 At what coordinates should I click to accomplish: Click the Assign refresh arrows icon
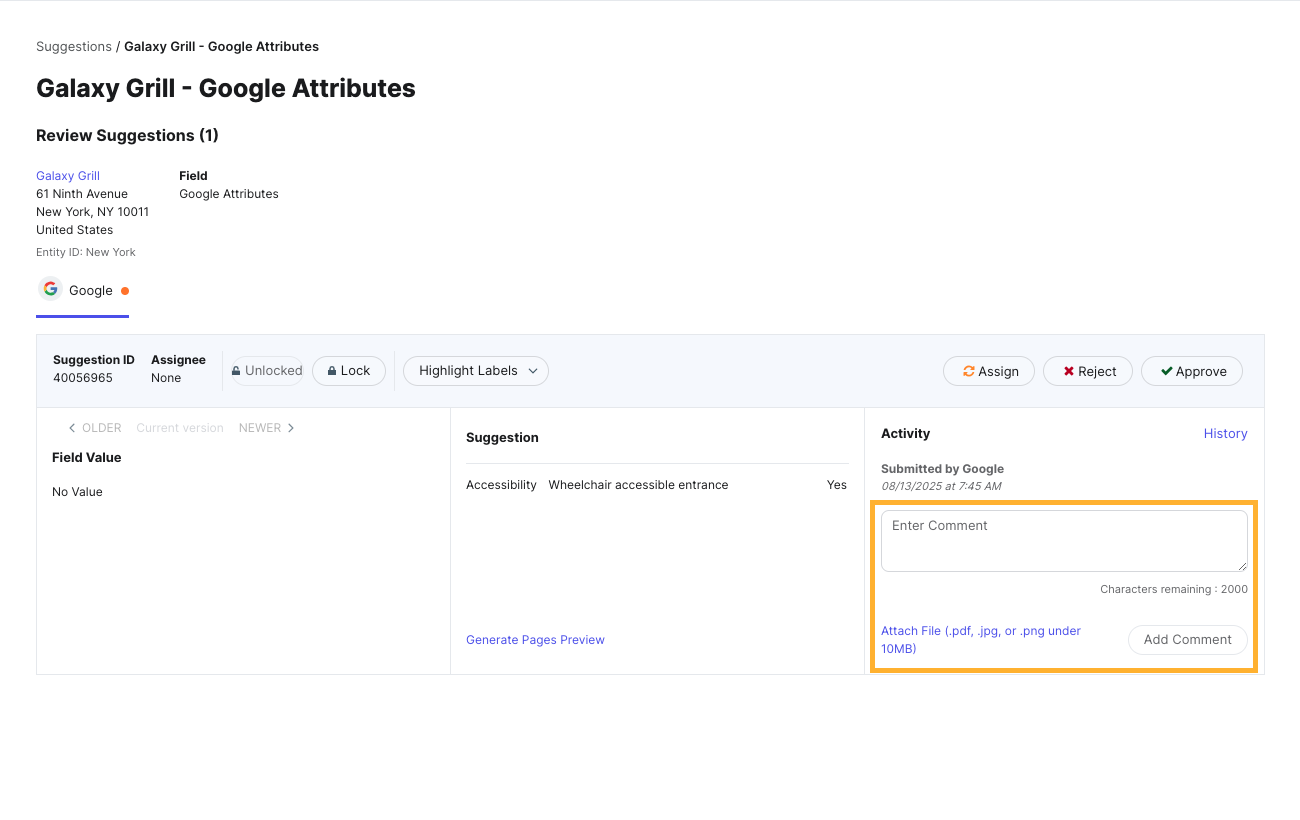tap(968, 371)
